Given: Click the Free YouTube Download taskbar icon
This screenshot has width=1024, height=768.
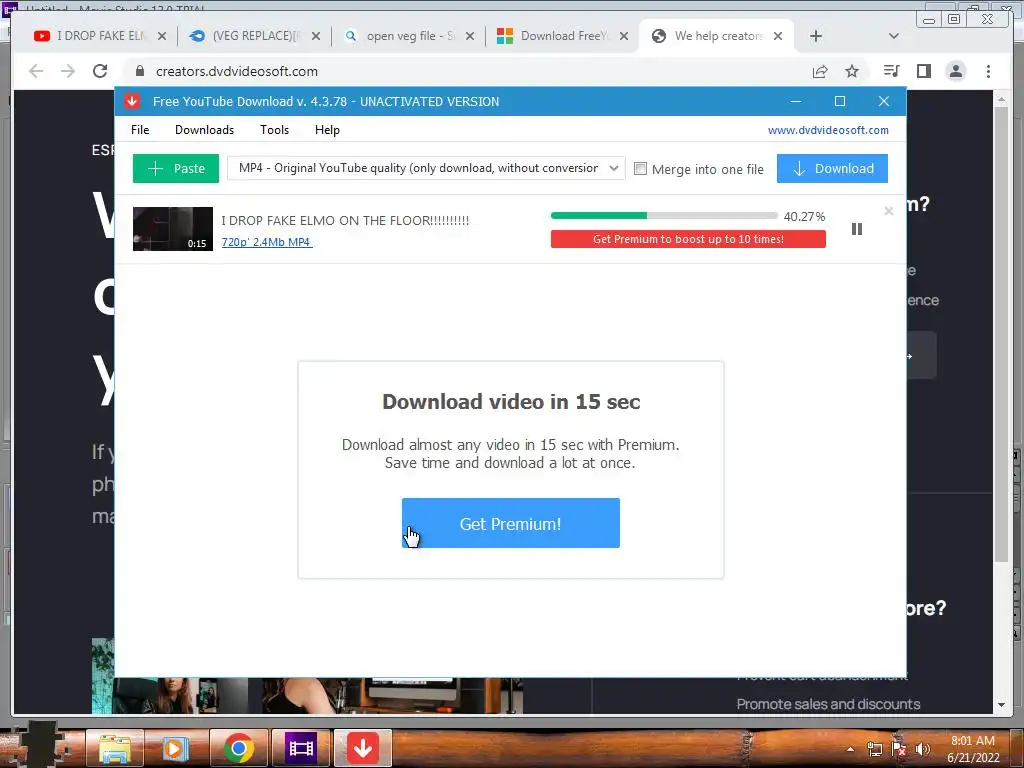Looking at the screenshot, I should 362,748.
